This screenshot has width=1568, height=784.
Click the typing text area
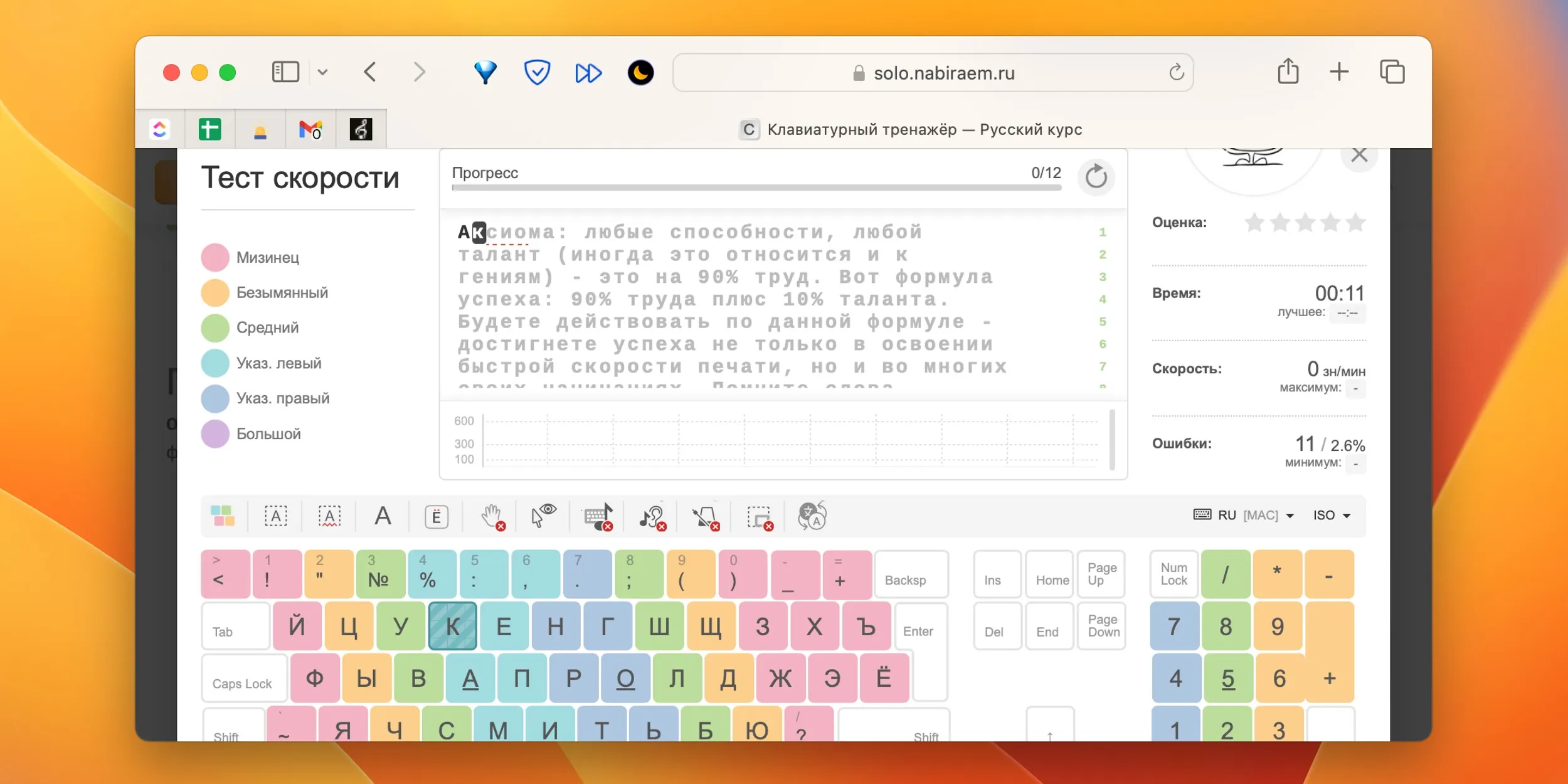tap(783, 304)
